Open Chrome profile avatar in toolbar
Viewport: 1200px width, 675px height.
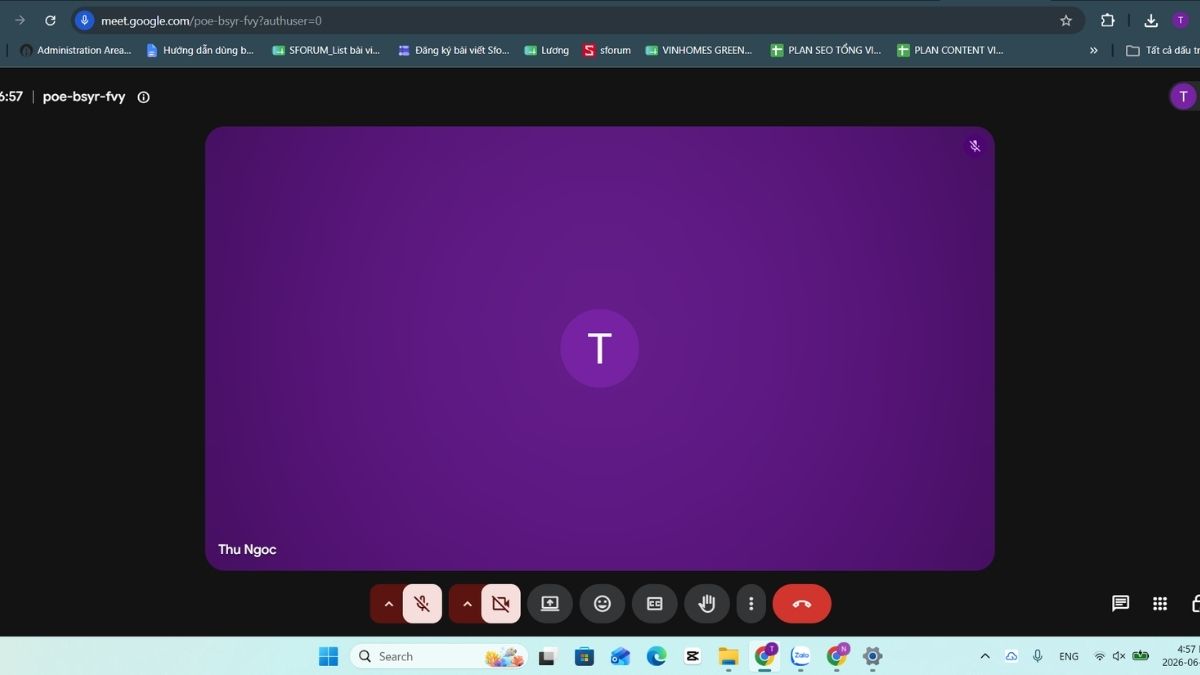pyautogui.click(x=1181, y=20)
